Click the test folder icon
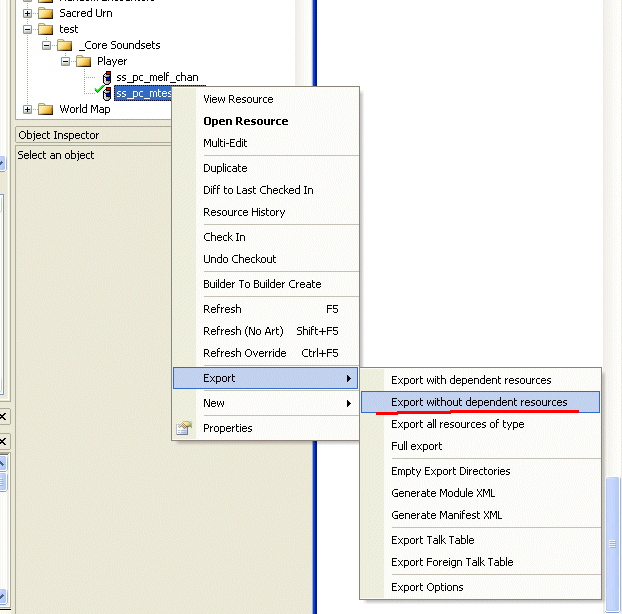The image size is (622, 614). pos(46,30)
